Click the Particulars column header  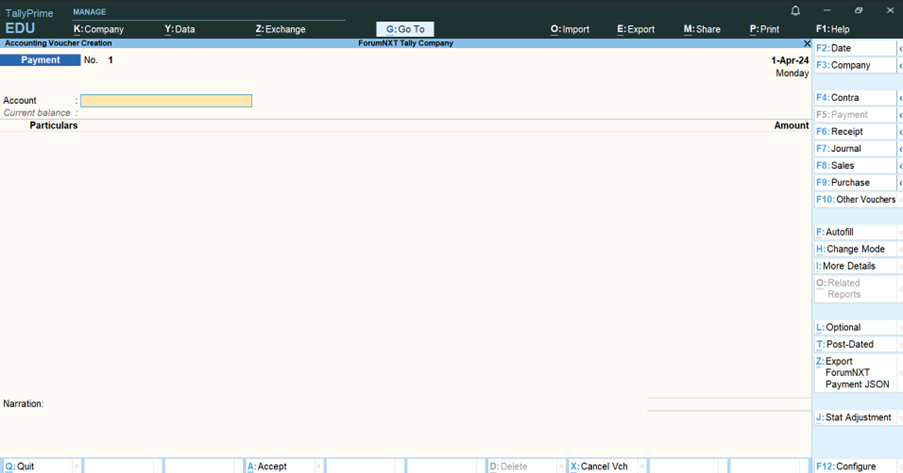[x=54, y=126]
